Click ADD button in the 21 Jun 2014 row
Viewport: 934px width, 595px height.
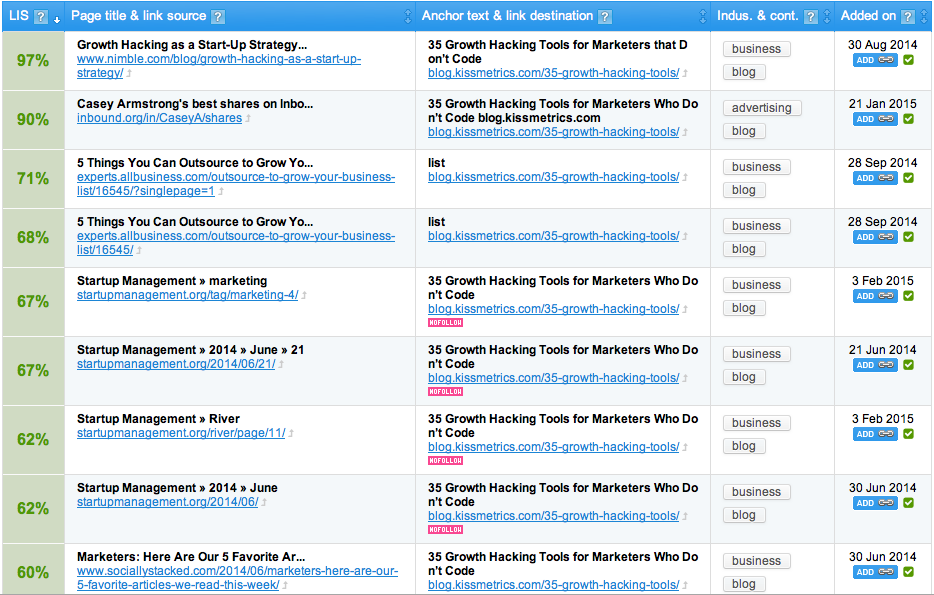[x=875, y=365]
